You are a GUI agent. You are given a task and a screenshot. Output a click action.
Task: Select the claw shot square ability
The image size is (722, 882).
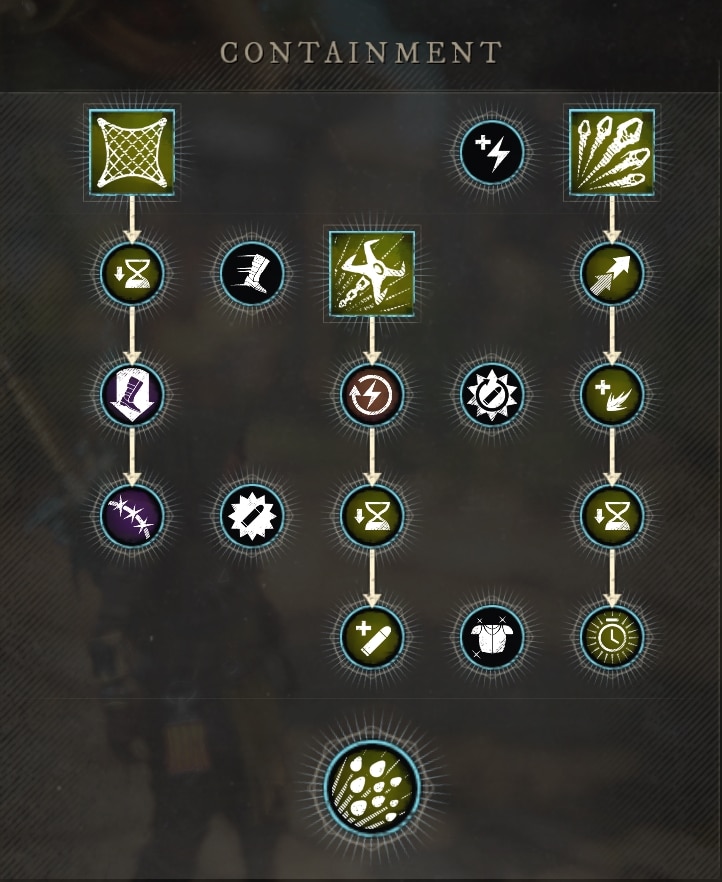click(x=612, y=152)
